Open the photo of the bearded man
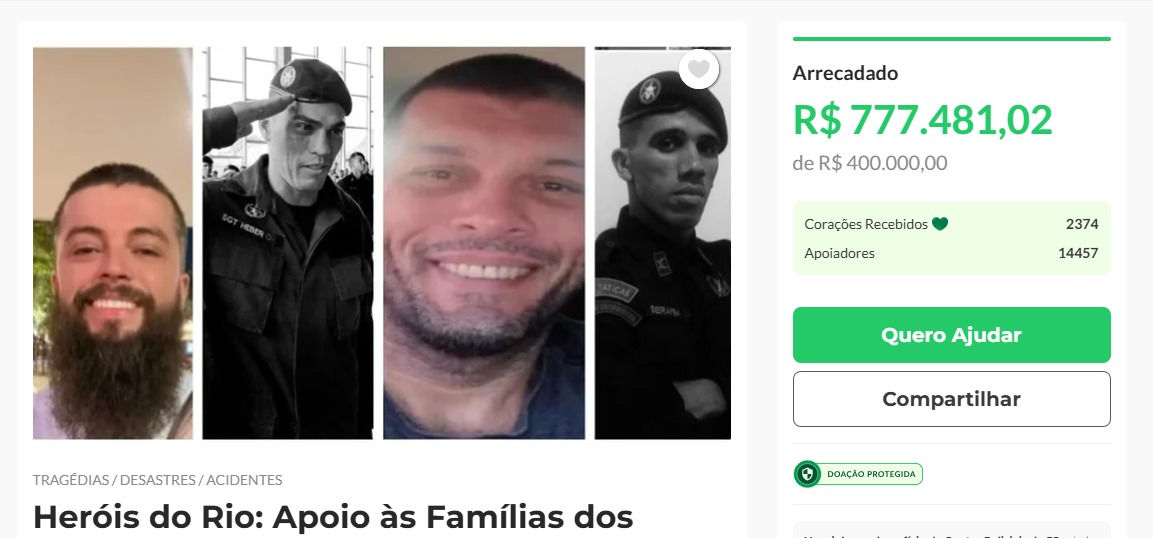The height and width of the screenshot is (538, 1153). click(x=113, y=243)
